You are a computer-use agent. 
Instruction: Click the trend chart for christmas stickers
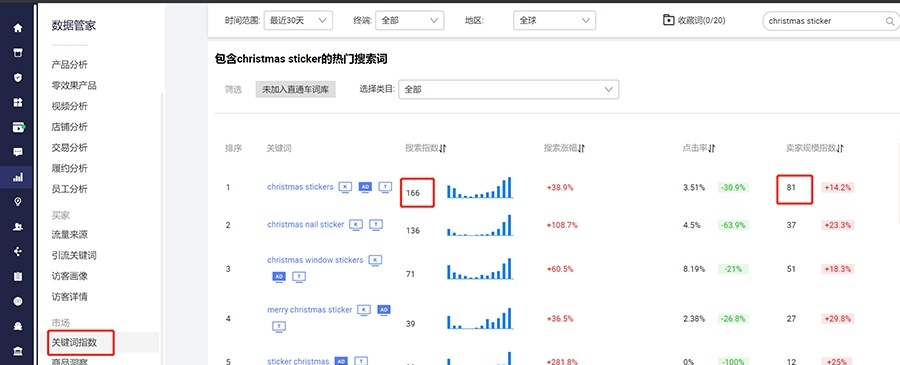tap(480, 188)
